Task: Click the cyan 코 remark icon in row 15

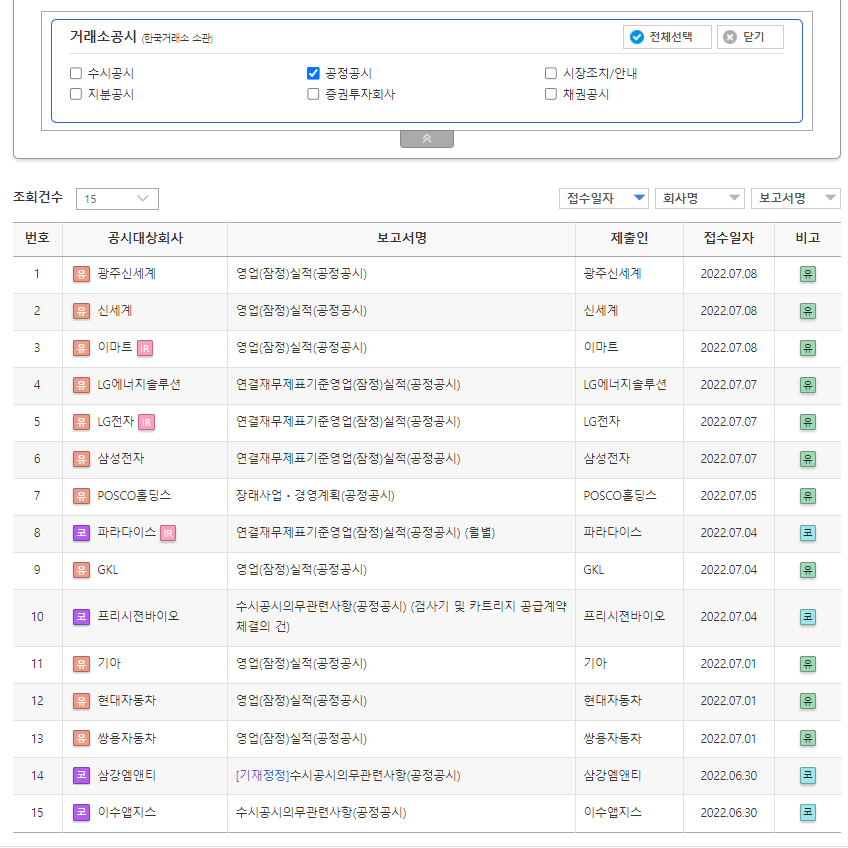Action: (807, 812)
